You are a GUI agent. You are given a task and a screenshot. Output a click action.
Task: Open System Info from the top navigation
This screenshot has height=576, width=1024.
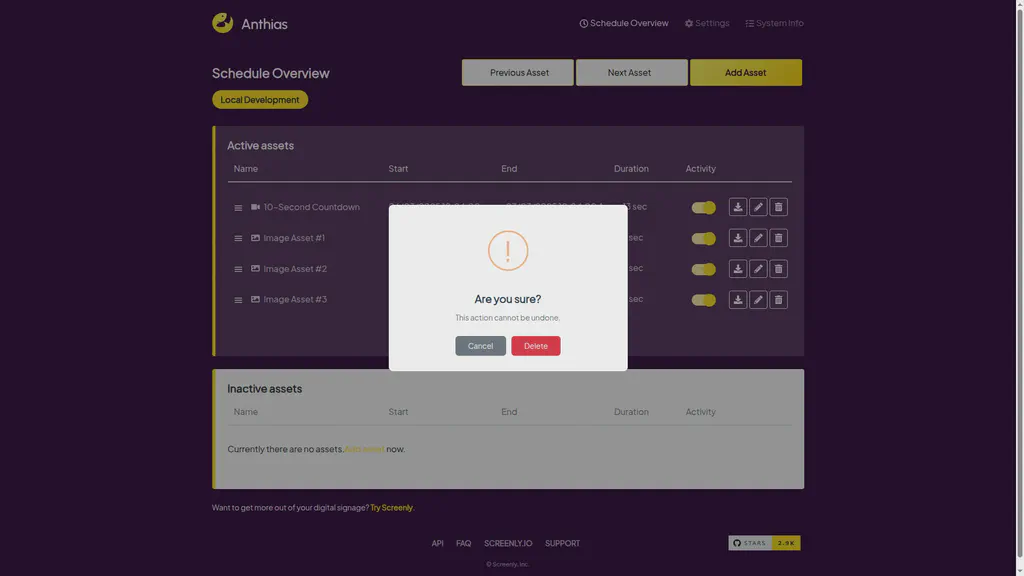(x=774, y=22)
